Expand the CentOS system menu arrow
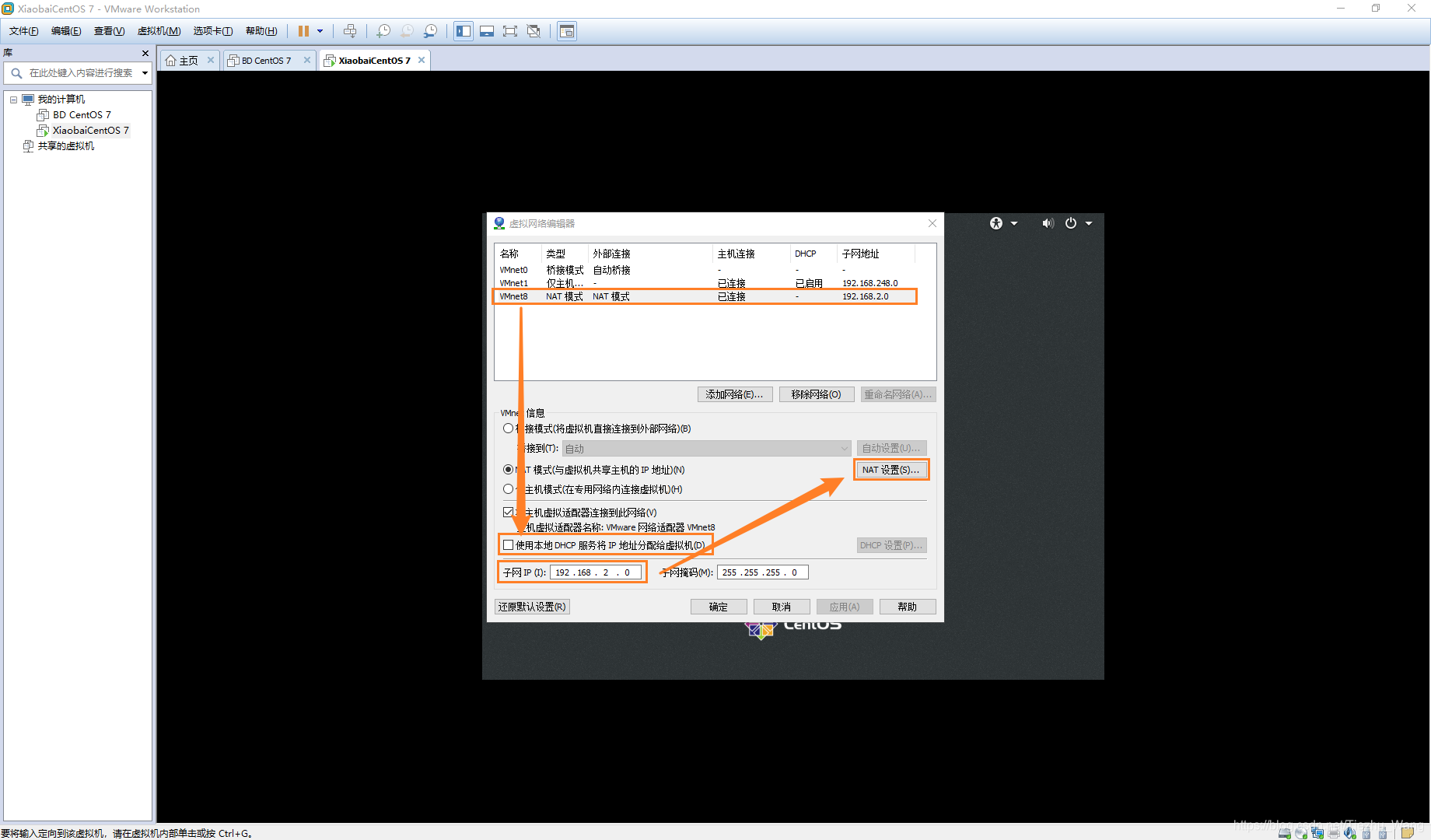 pyautogui.click(x=1089, y=223)
